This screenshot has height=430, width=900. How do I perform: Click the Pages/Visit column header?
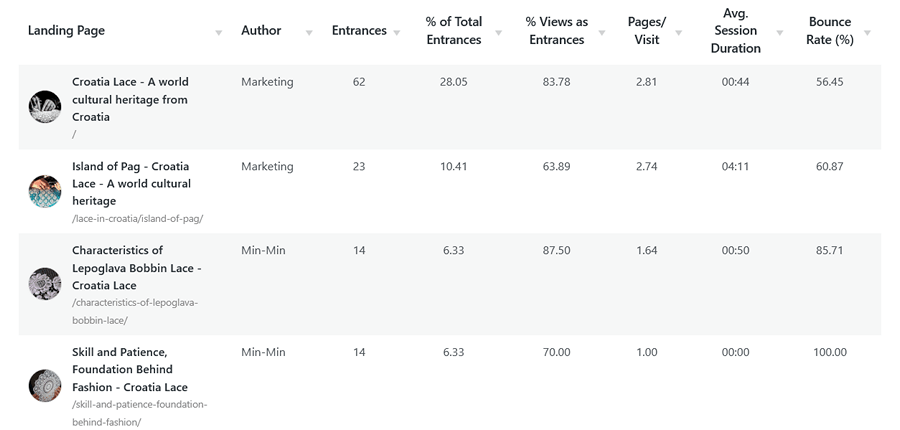click(647, 30)
